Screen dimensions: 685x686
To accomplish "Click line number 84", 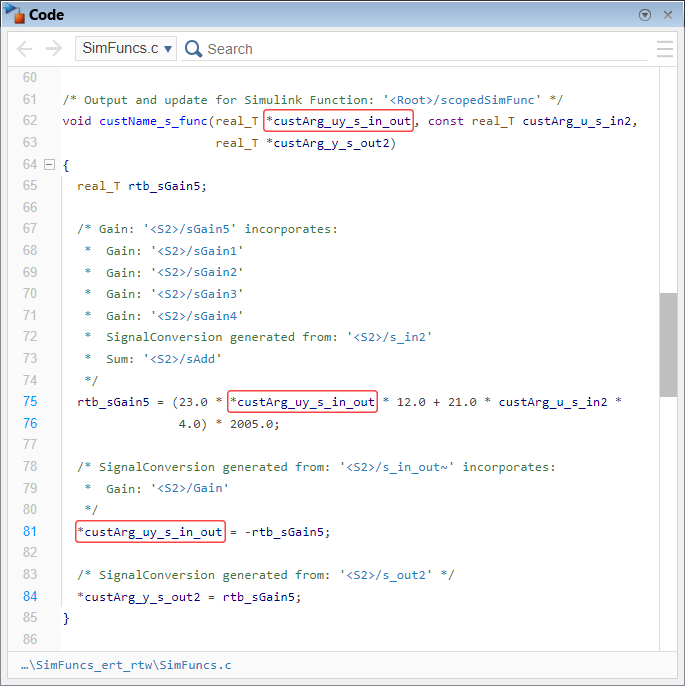I will (x=30, y=596).
